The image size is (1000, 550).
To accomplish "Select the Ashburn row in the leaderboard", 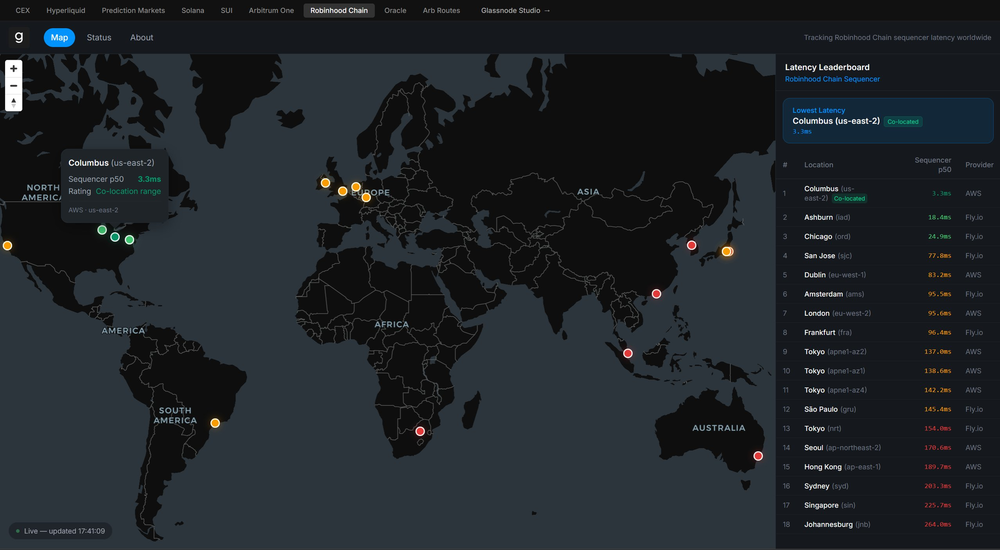I will (888, 218).
